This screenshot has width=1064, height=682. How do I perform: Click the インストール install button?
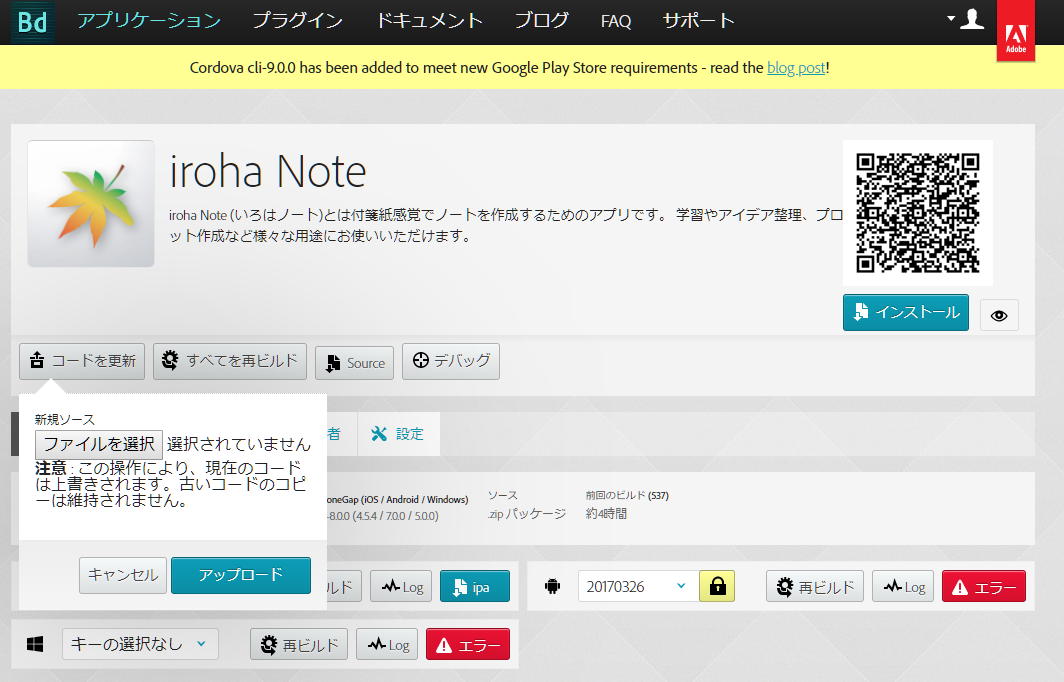905,312
